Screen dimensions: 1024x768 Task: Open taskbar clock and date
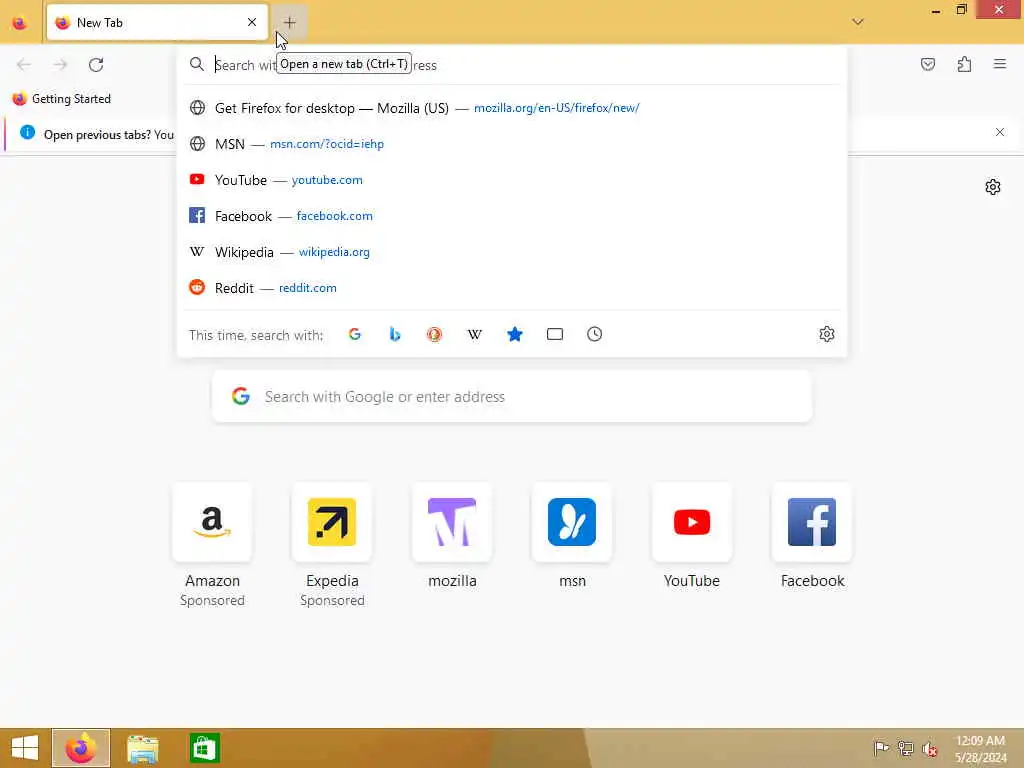(x=980, y=748)
